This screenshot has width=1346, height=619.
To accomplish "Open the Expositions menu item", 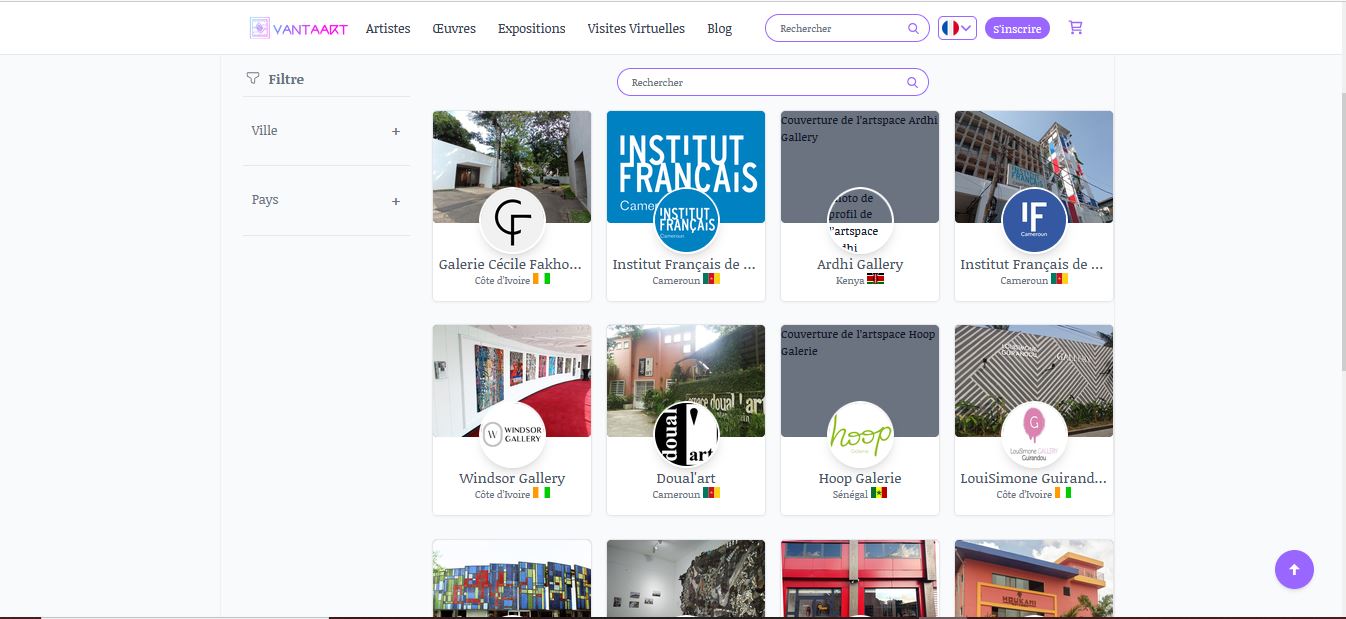I will [532, 28].
